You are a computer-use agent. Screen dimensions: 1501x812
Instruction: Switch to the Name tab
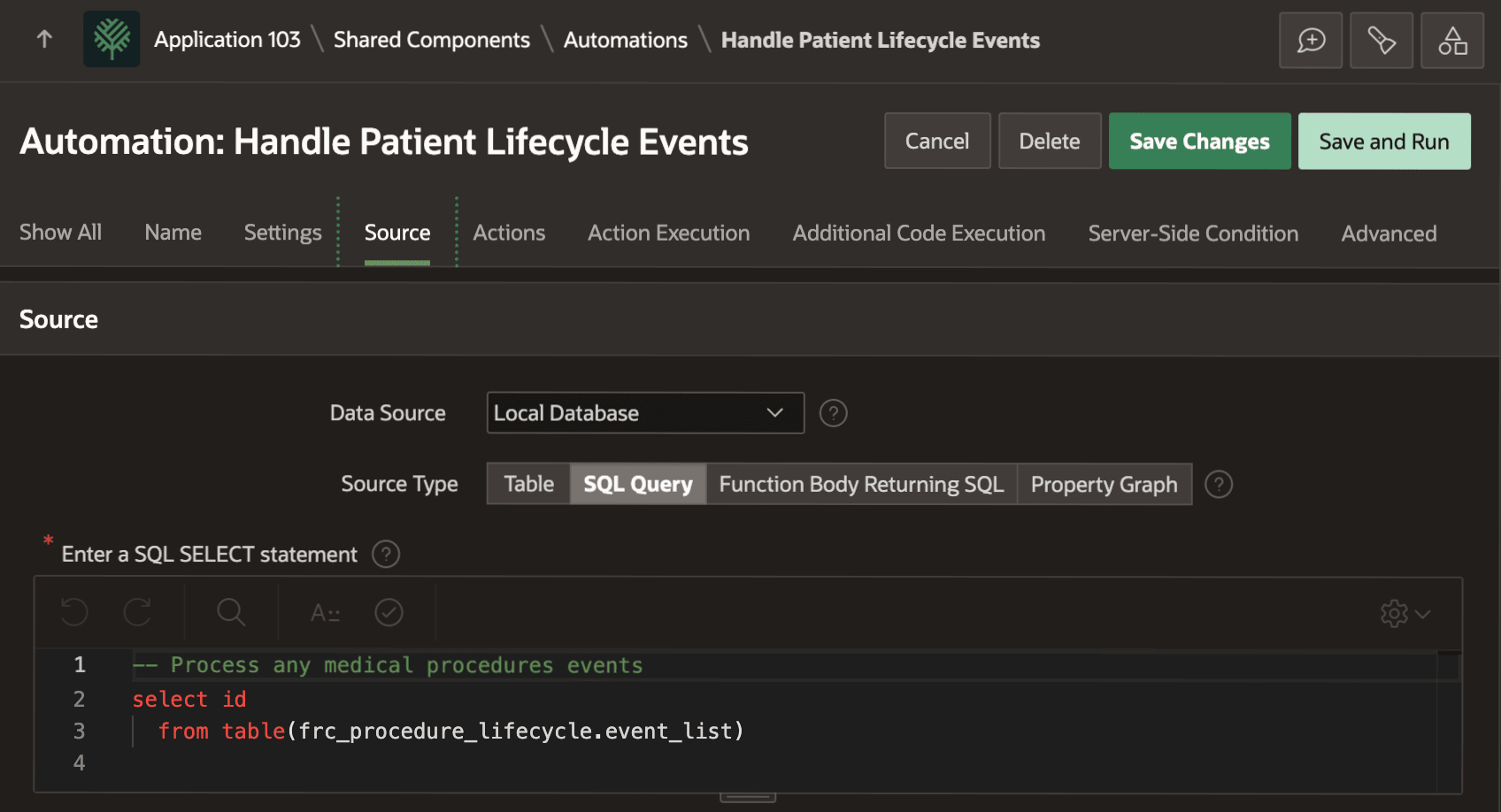click(x=173, y=233)
